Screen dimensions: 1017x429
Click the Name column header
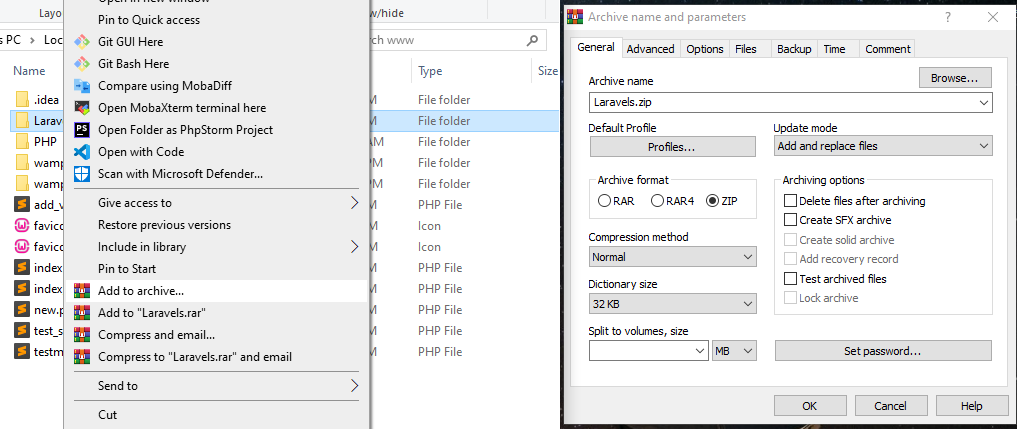(29, 71)
